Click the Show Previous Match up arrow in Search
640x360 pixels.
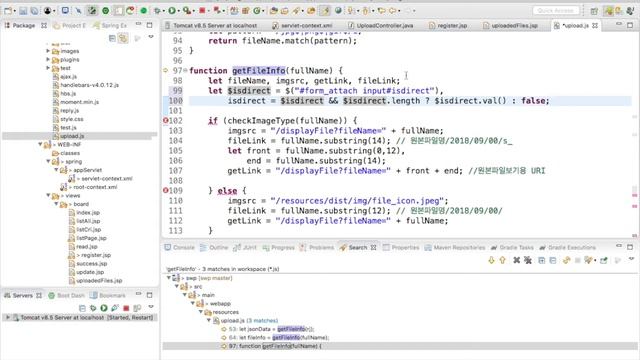point(502,260)
